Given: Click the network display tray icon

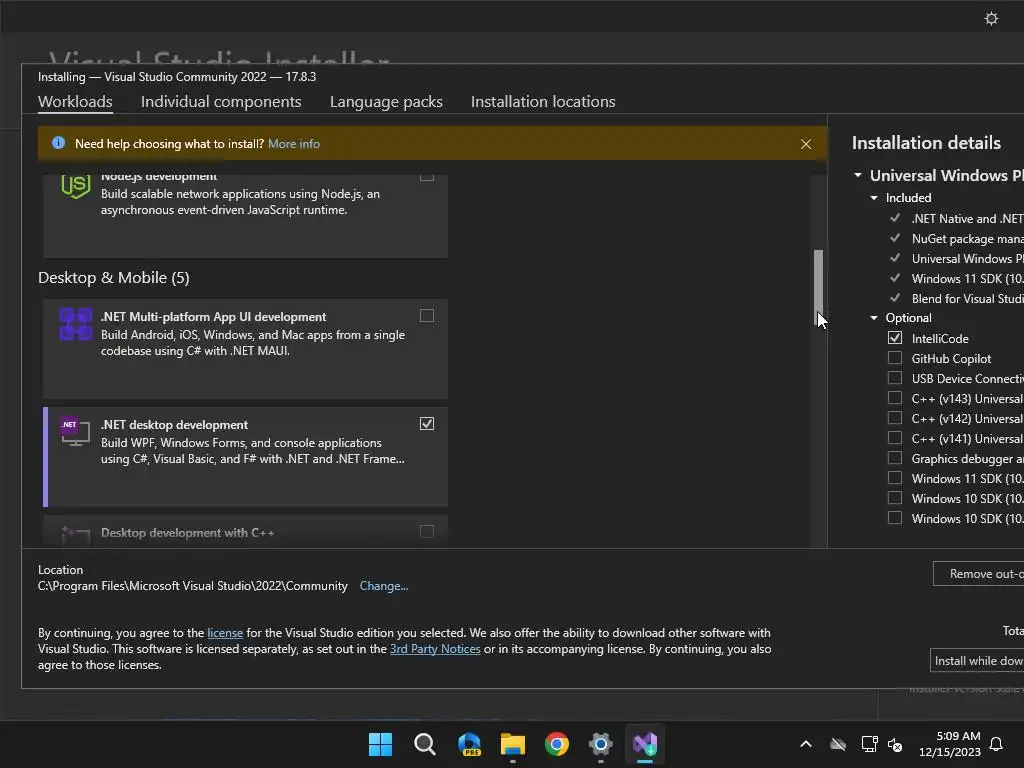Looking at the screenshot, I should coord(869,744).
